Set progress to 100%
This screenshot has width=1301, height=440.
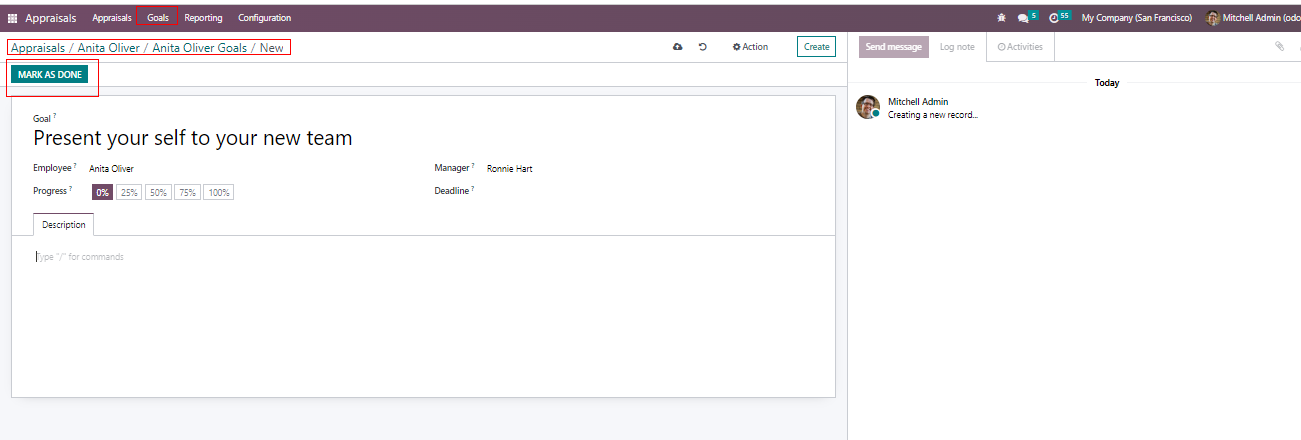219,193
